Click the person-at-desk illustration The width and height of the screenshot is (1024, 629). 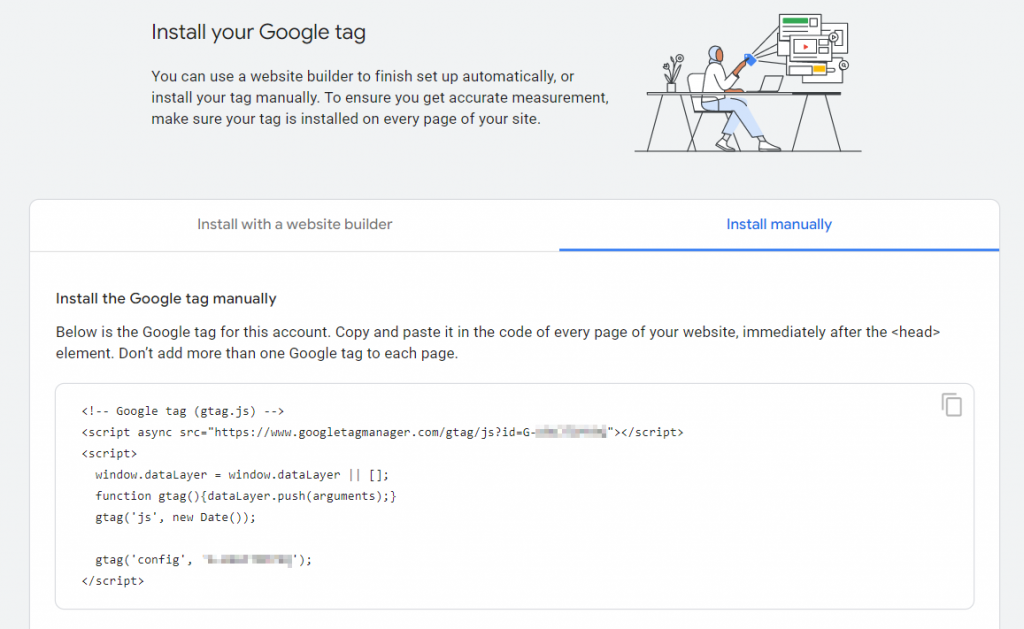click(748, 83)
